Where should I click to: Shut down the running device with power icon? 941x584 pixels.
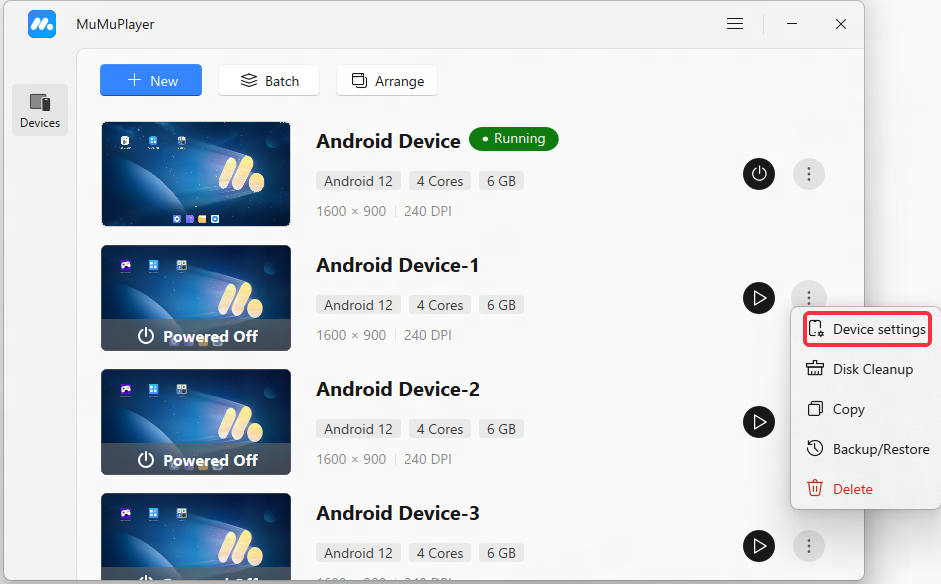click(x=759, y=174)
